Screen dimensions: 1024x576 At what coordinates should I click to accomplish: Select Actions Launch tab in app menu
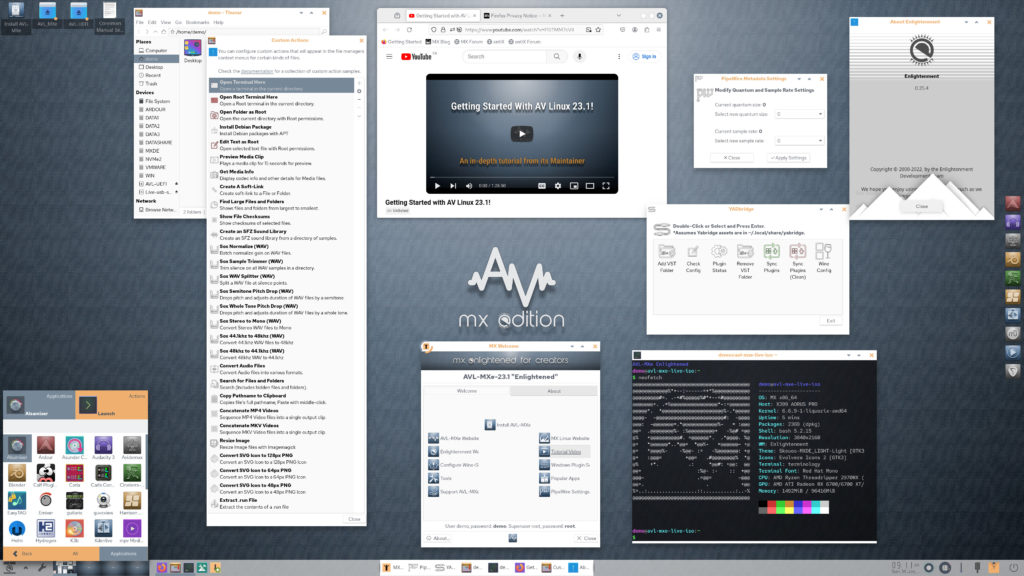pyautogui.click(x=112, y=405)
